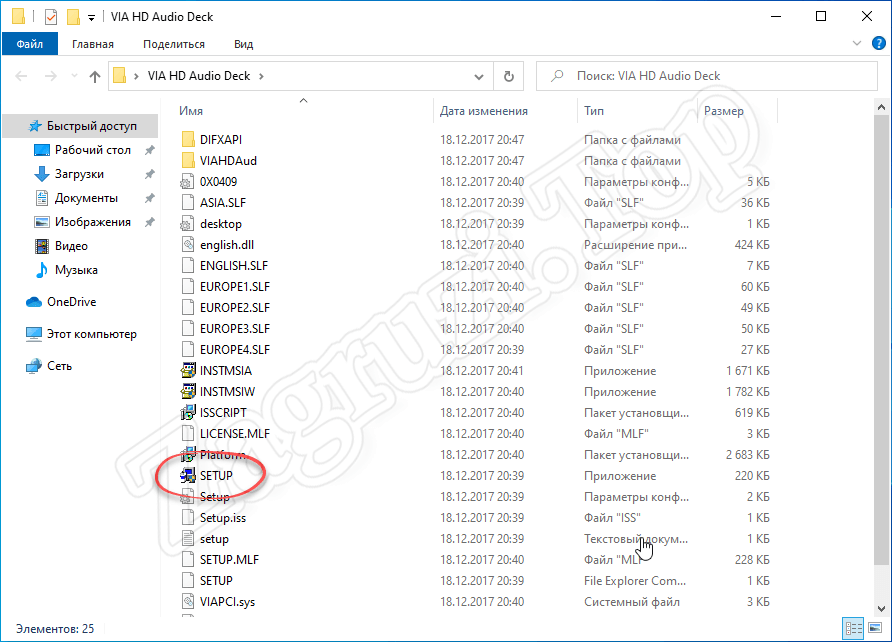Click the DIFXAPI folder icon
Screen dimensions: 892x642
point(187,140)
